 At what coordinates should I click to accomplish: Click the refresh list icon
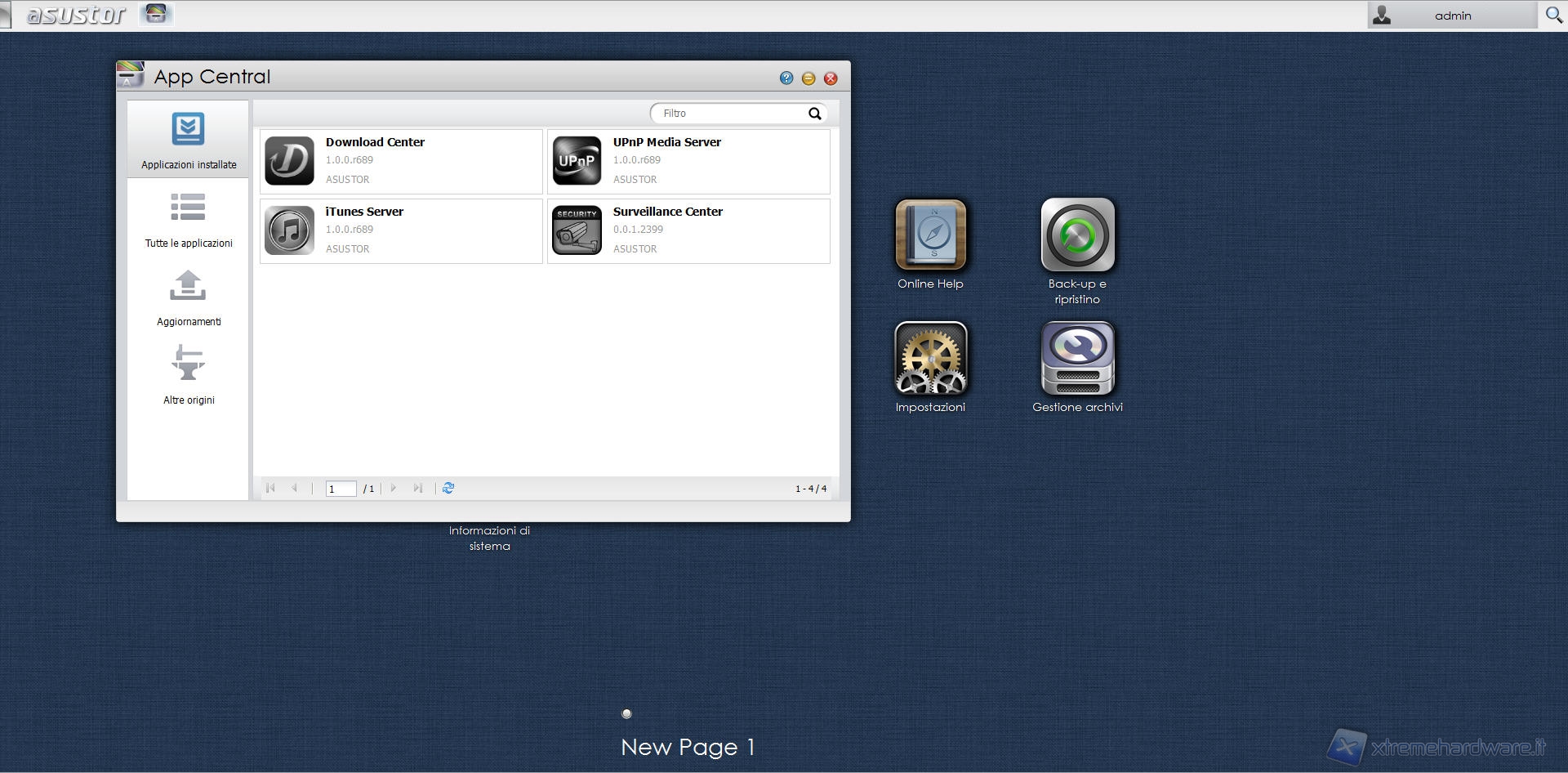click(x=448, y=488)
